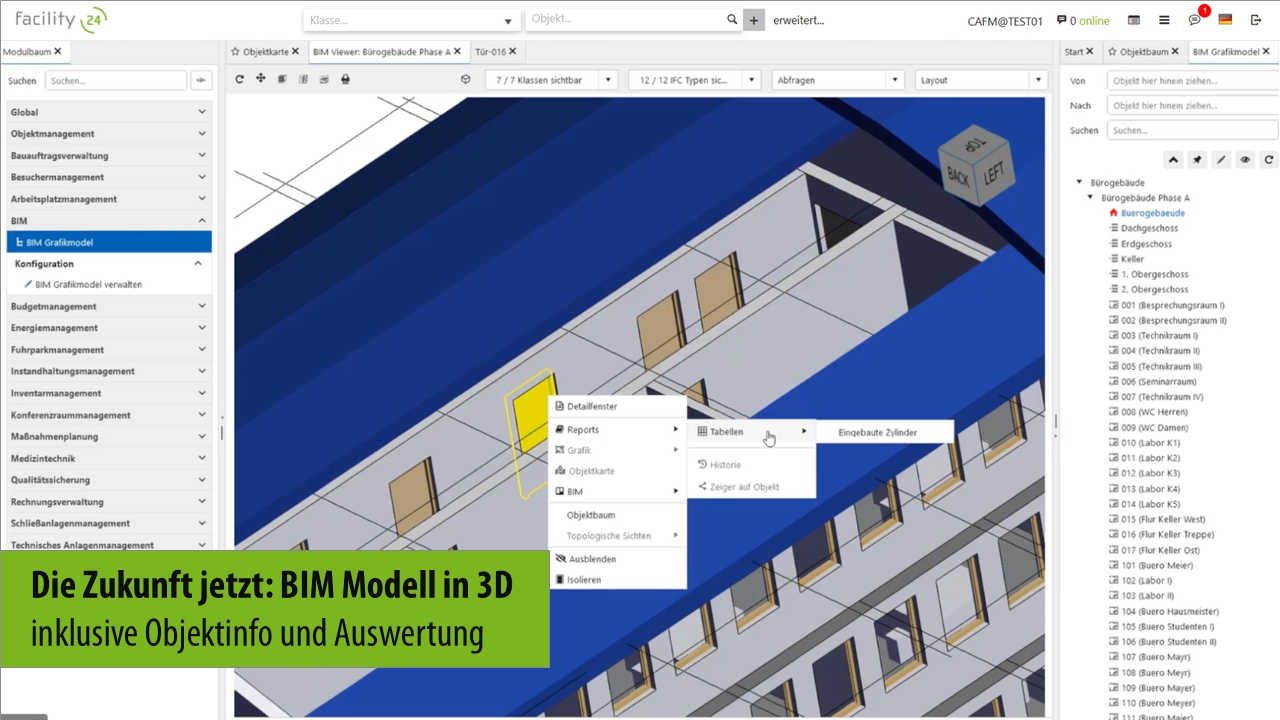Open the hamburger menu icon in the header
Image resolution: width=1280 pixels, height=720 pixels.
pos(1164,20)
